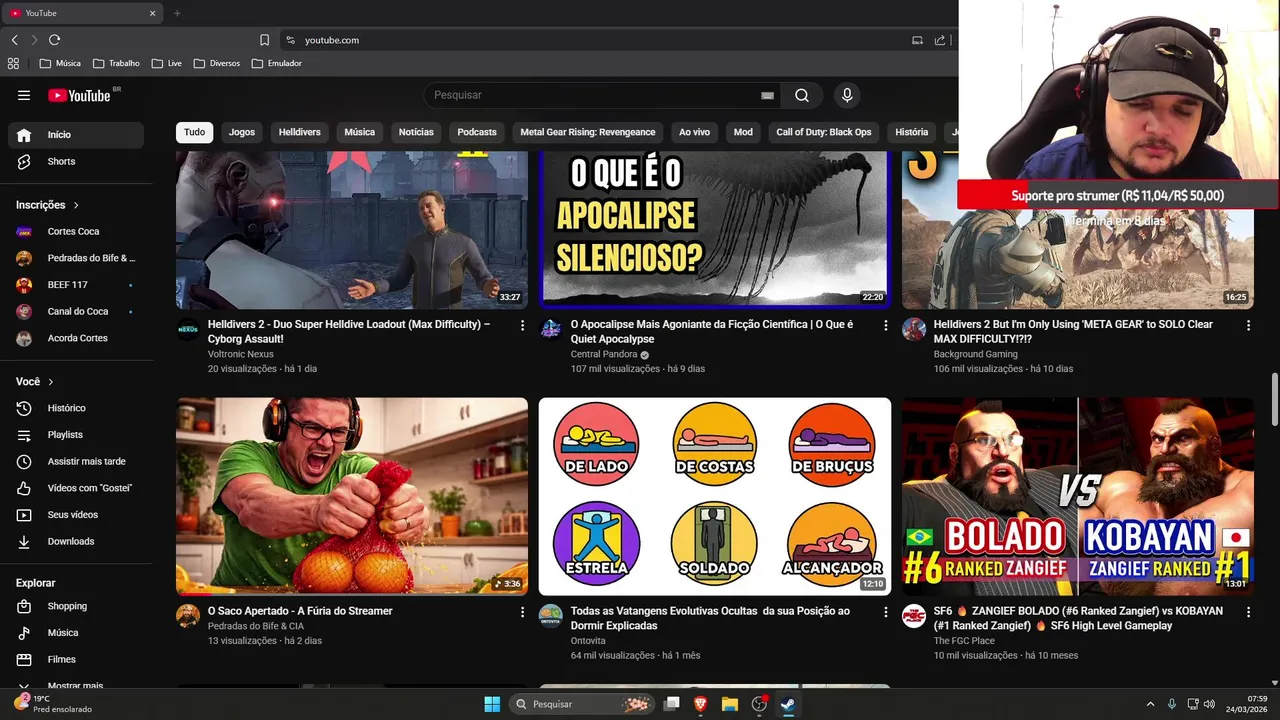
Task: Open Música under Explorar
Action: click(x=76, y=633)
